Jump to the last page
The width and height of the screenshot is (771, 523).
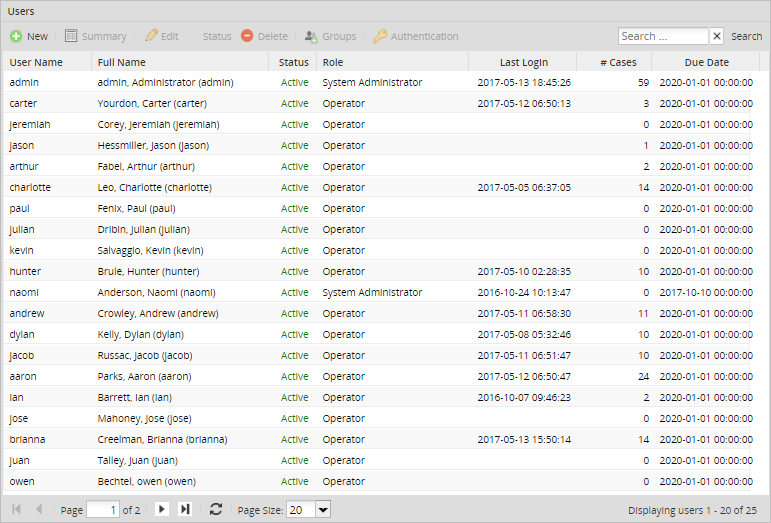pos(185,510)
